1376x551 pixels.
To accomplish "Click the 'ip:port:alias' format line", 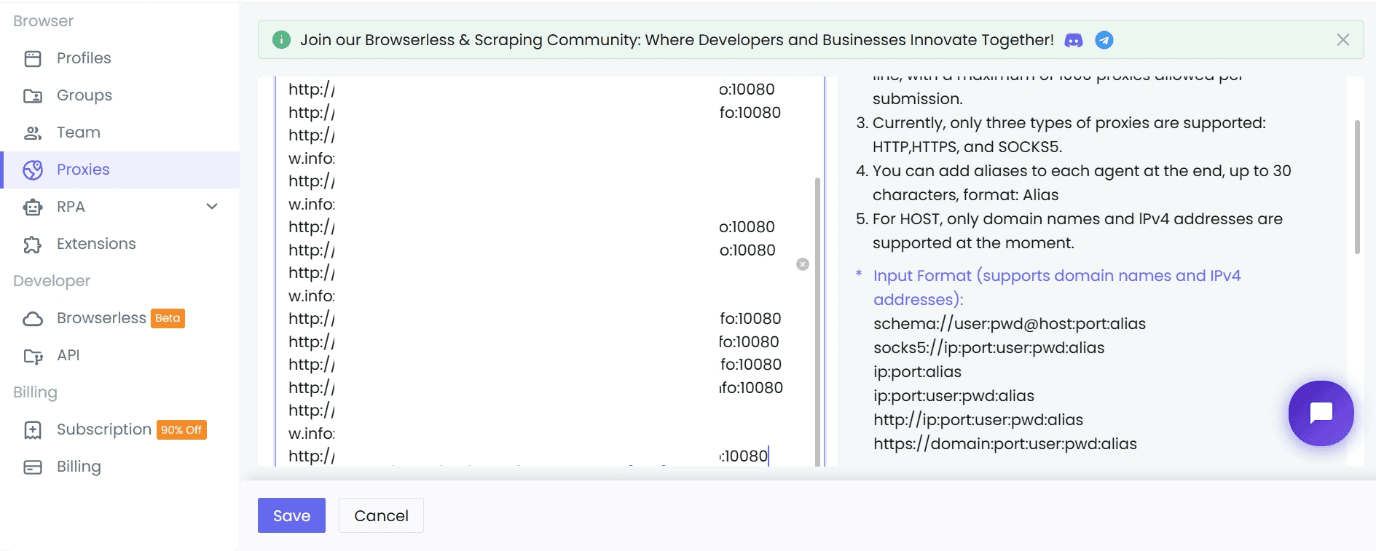I will pyautogui.click(x=917, y=372).
